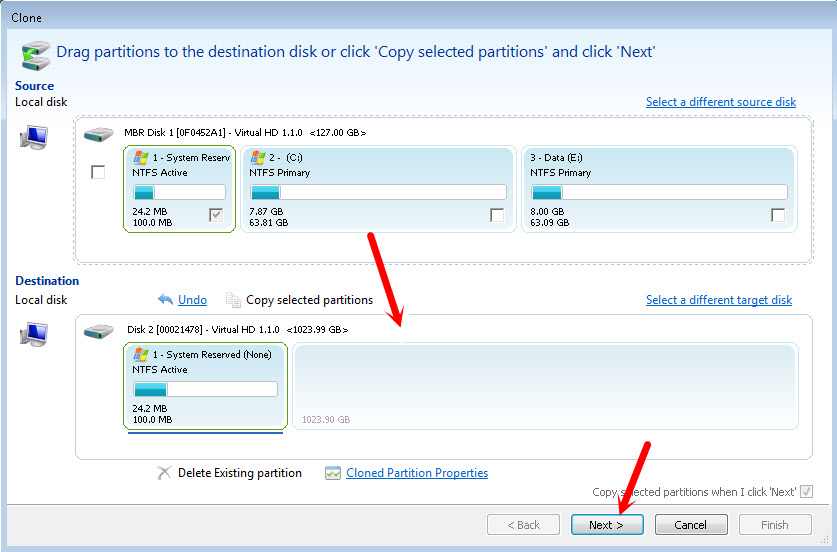Click the Cloned Partition Properties icon
Screen dimensions: 837x552
[333, 473]
